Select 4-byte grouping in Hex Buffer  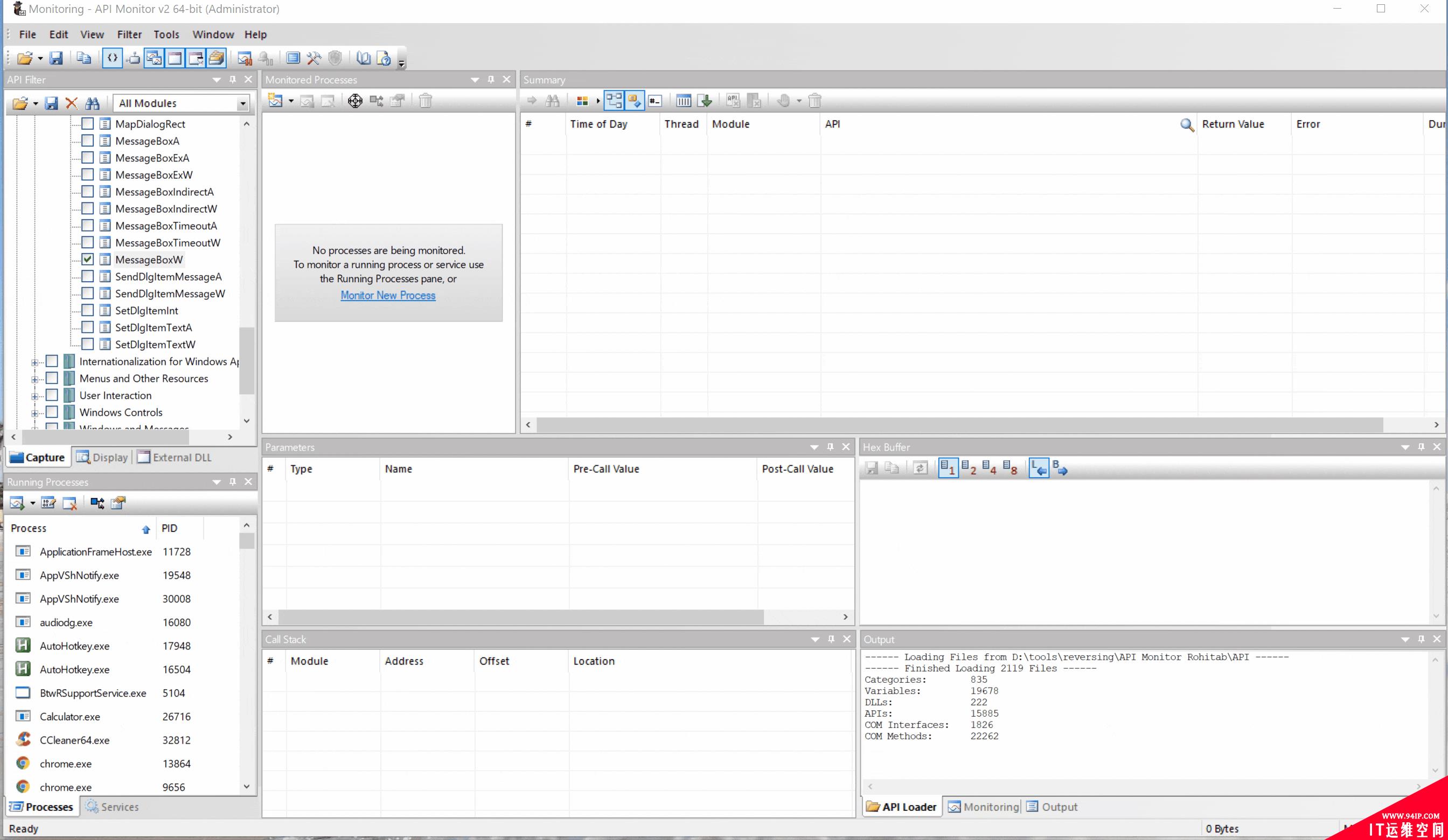click(990, 468)
